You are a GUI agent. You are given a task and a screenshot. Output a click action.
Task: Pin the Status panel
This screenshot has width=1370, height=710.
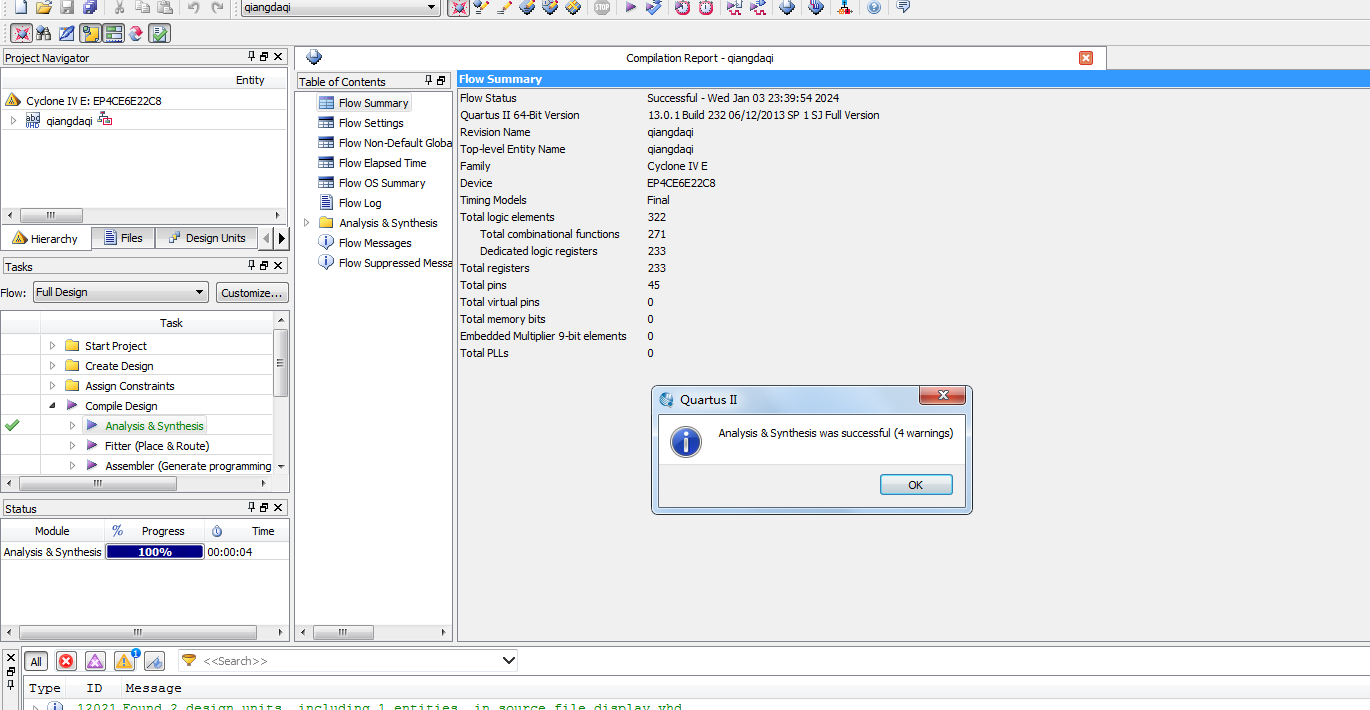[252, 507]
